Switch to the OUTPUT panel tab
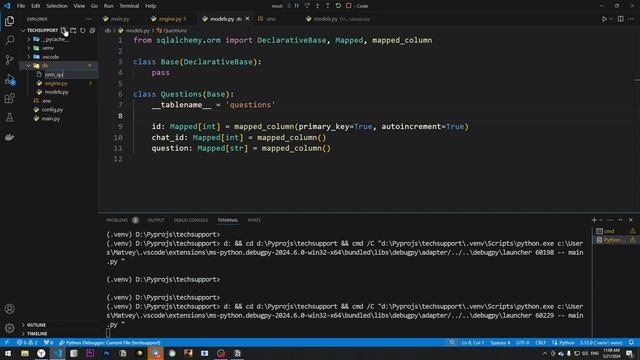The image size is (640, 360). 156,220
